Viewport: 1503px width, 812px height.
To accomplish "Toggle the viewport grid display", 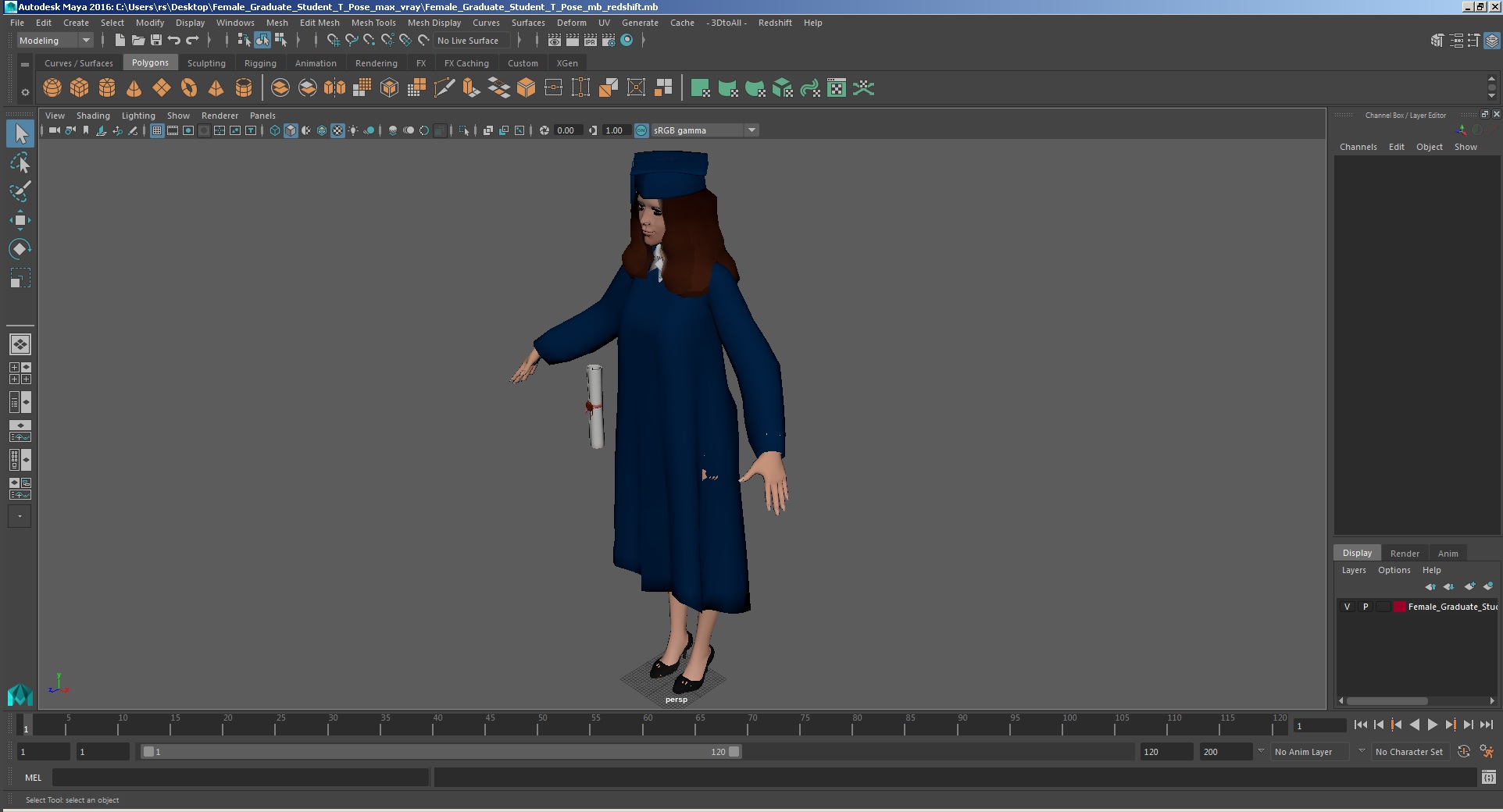I will (157, 130).
